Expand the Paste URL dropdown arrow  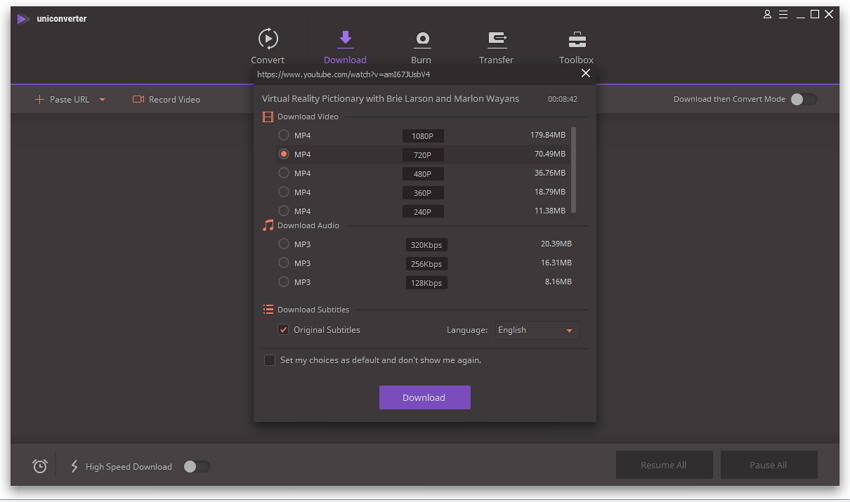tap(102, 100)
